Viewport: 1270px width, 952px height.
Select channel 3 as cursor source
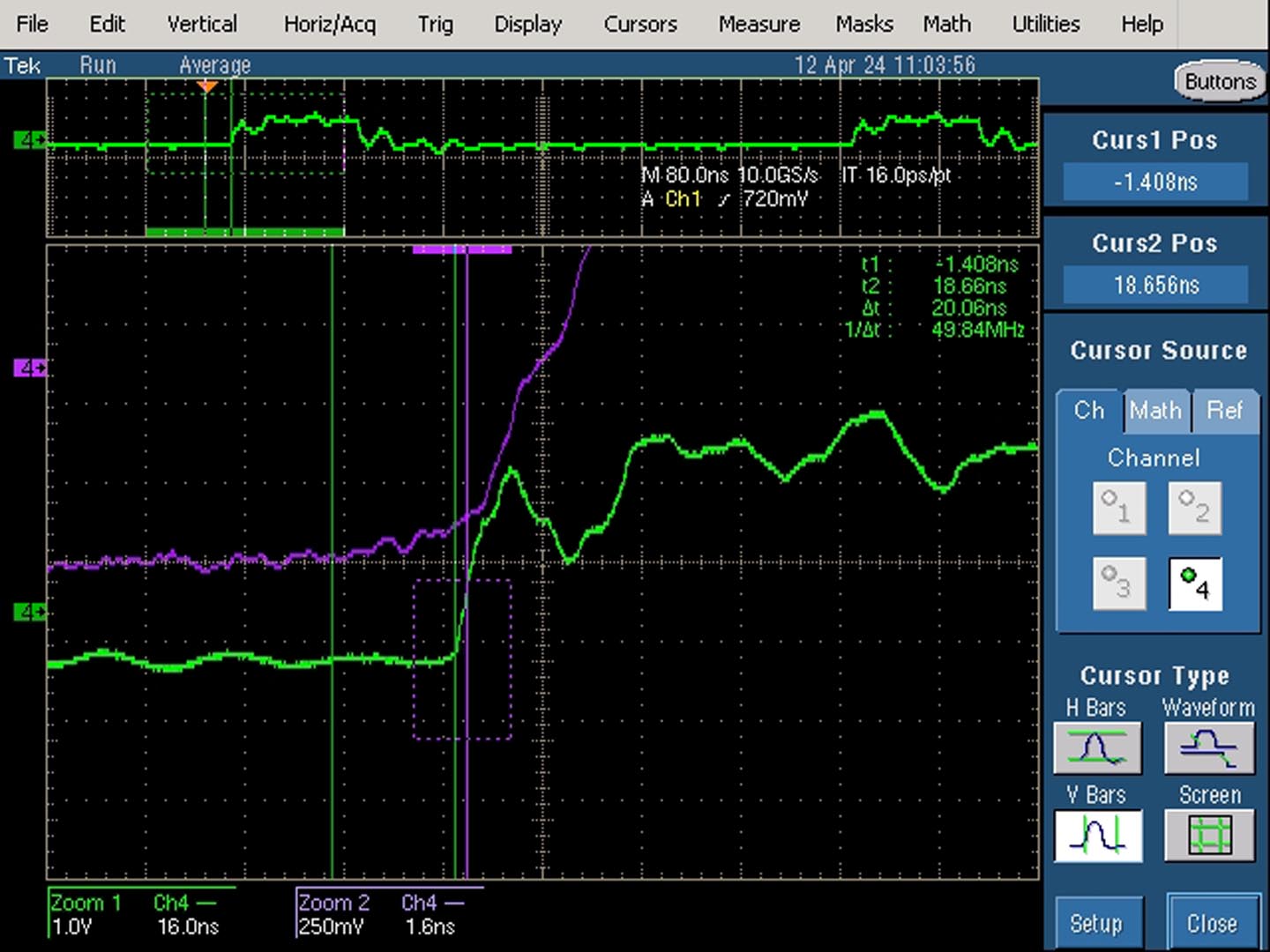coord(1119,584)
